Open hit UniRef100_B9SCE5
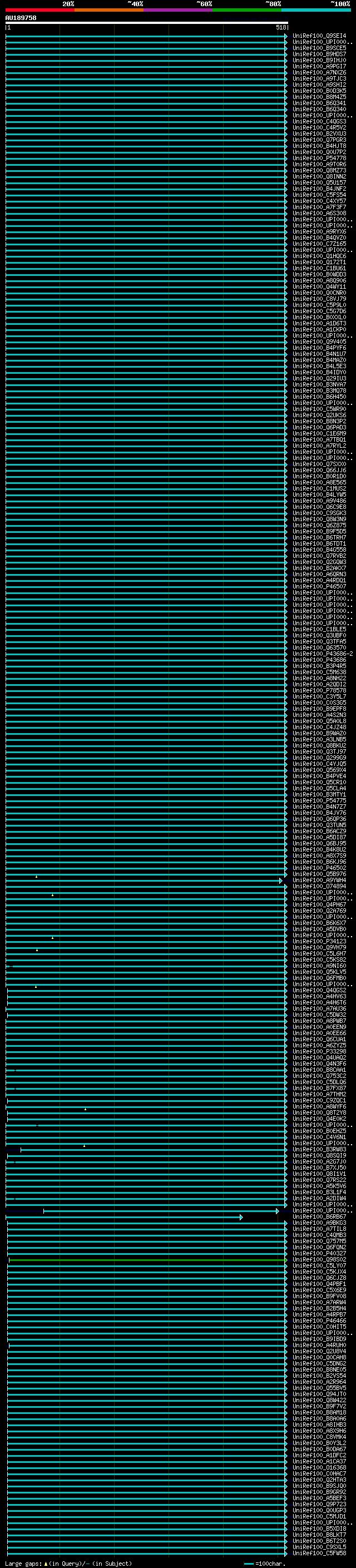 click(x=319, y=48)
